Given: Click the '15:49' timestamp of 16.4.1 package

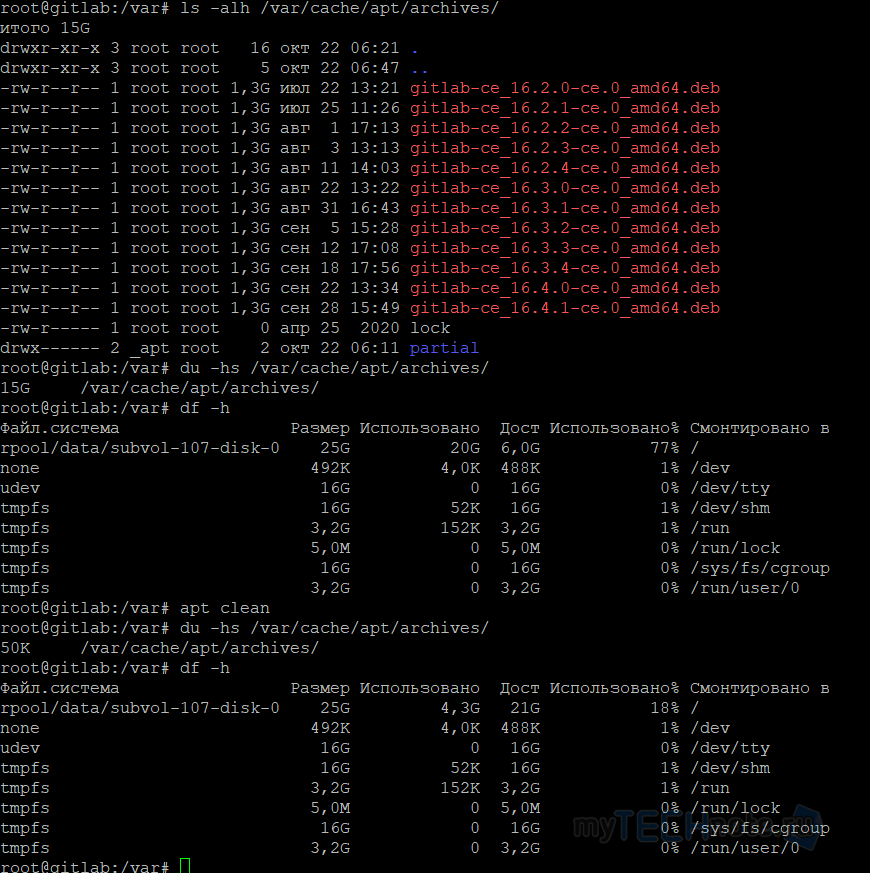Looking at the screenshot, I should coord(375,308).
